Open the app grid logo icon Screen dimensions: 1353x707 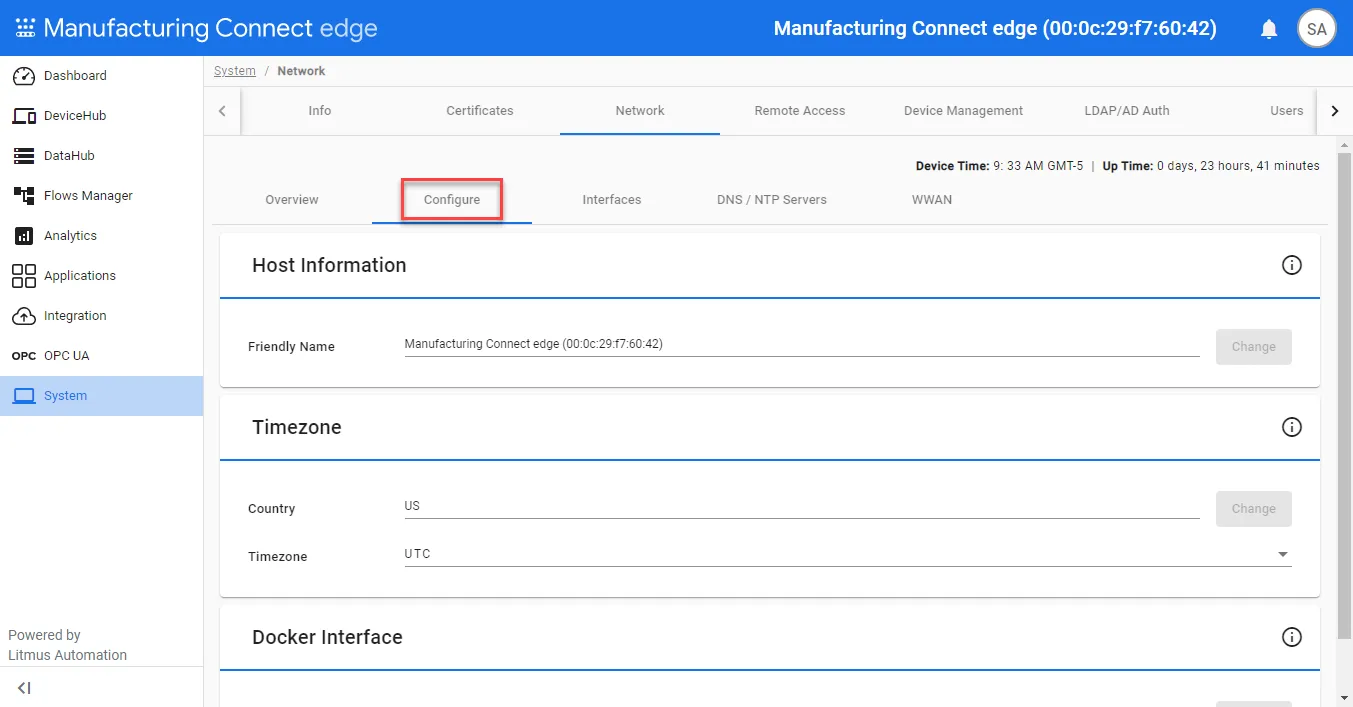coord(25,28)
